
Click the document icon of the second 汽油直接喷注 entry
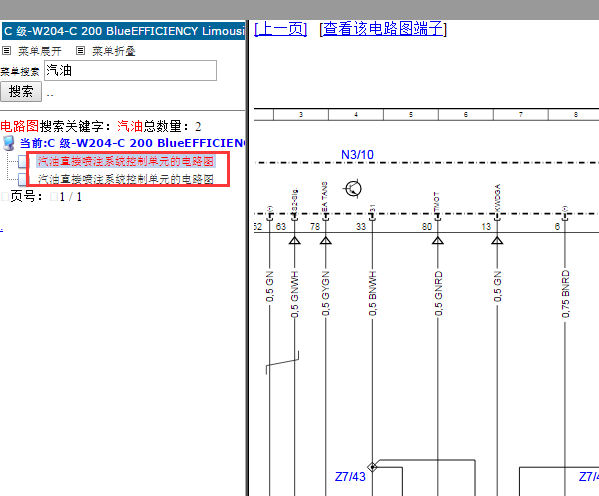(x=23, y=179)
